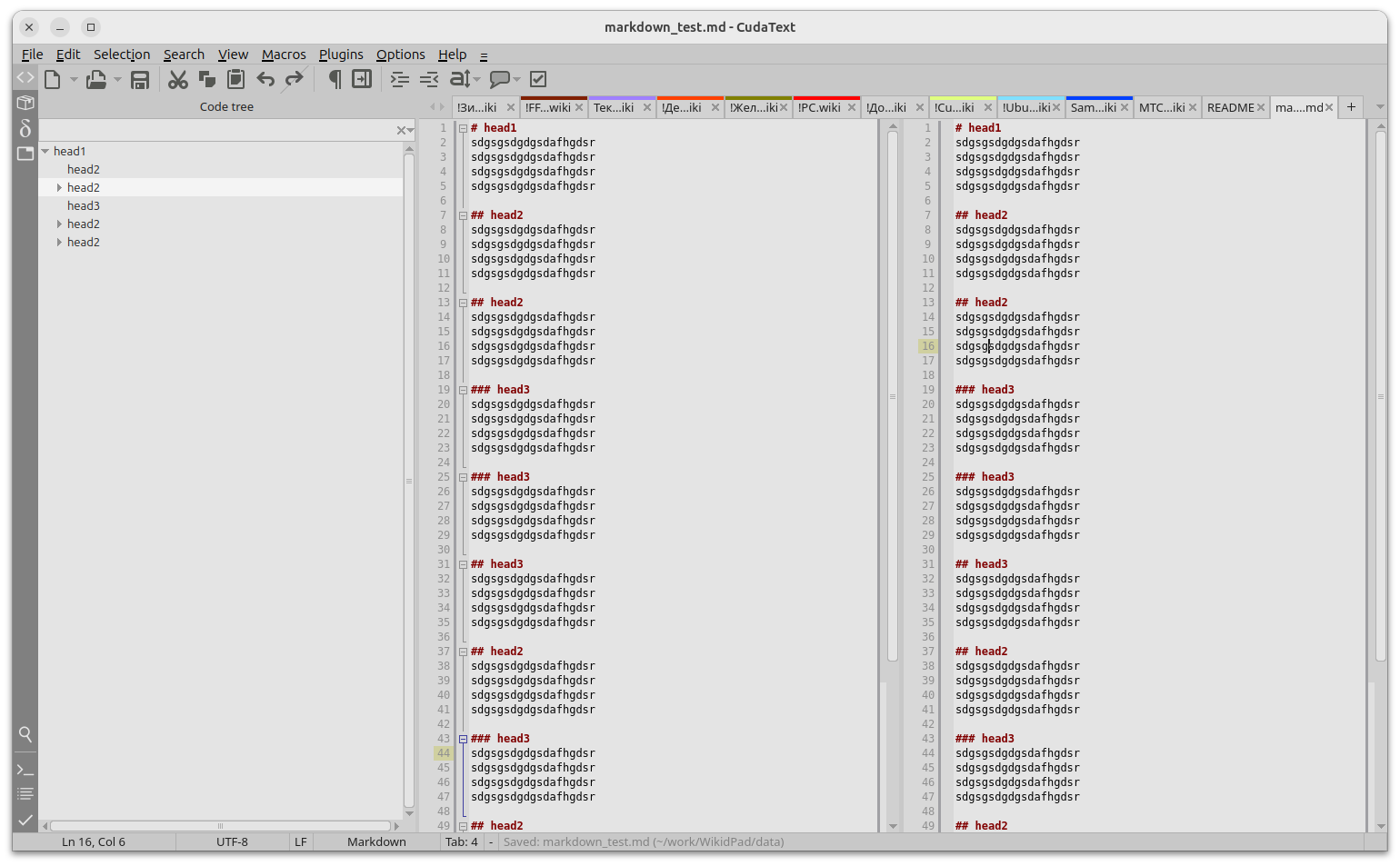The image size is (1400, 866).
Task: Click the Code tree filter input field
Action: point(216,131)
